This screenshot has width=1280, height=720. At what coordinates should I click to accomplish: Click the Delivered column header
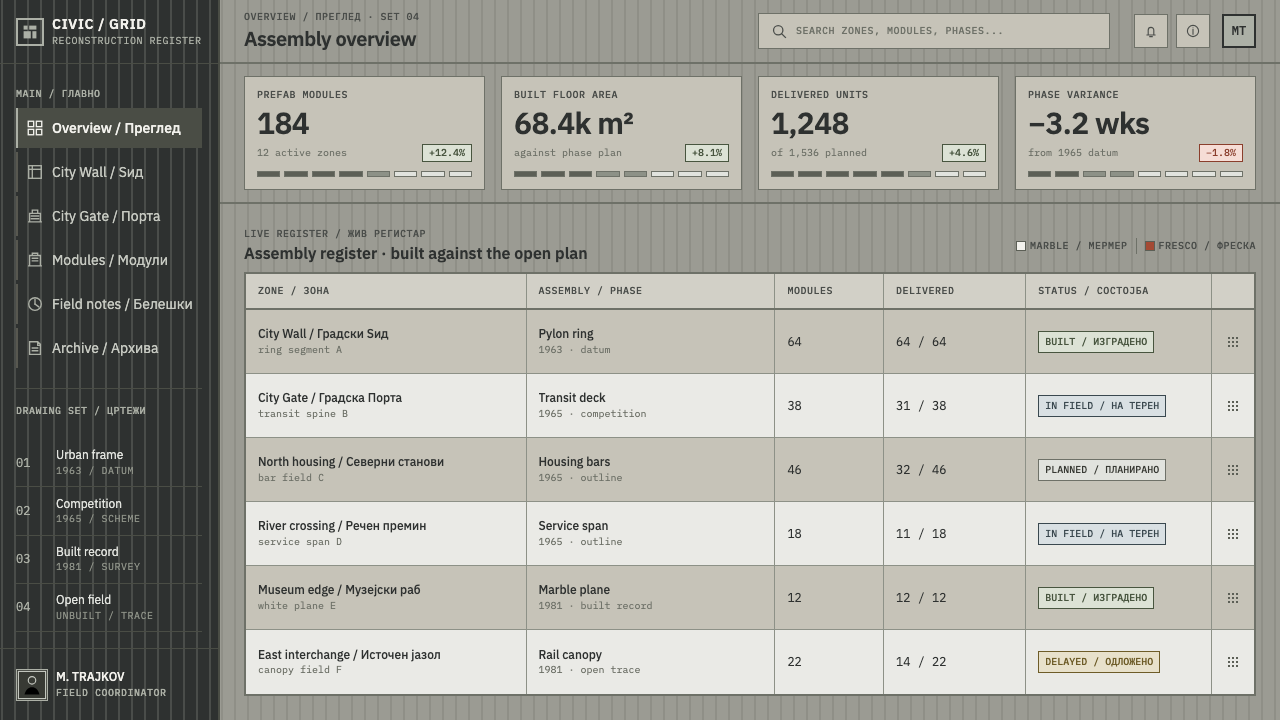coord(954,291)
